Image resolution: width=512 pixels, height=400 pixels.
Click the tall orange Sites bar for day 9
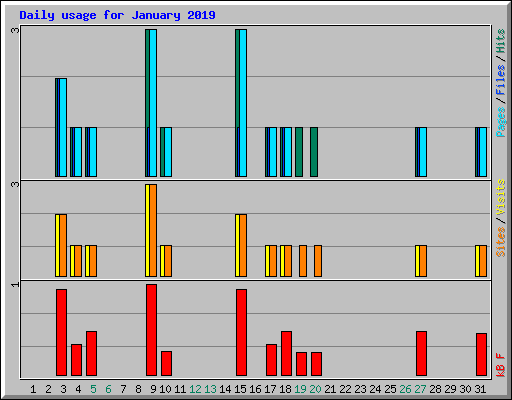tap(153, 230)
